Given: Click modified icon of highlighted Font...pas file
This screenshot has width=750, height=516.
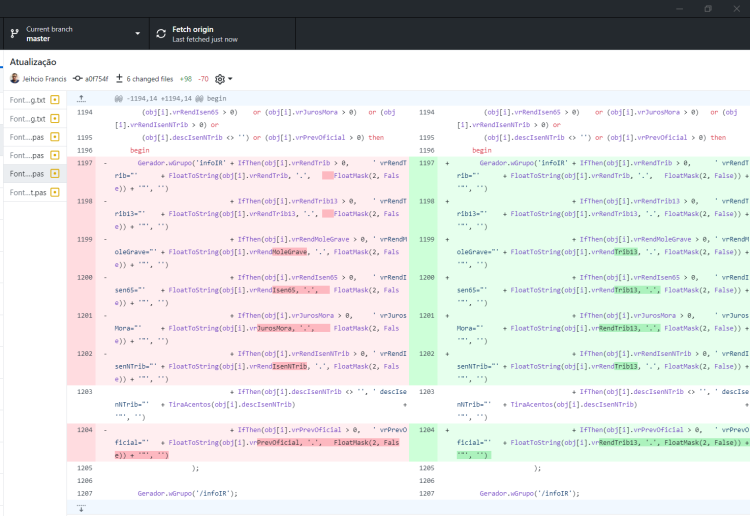Looking at the screenshot, I should [x=55, y=174].
